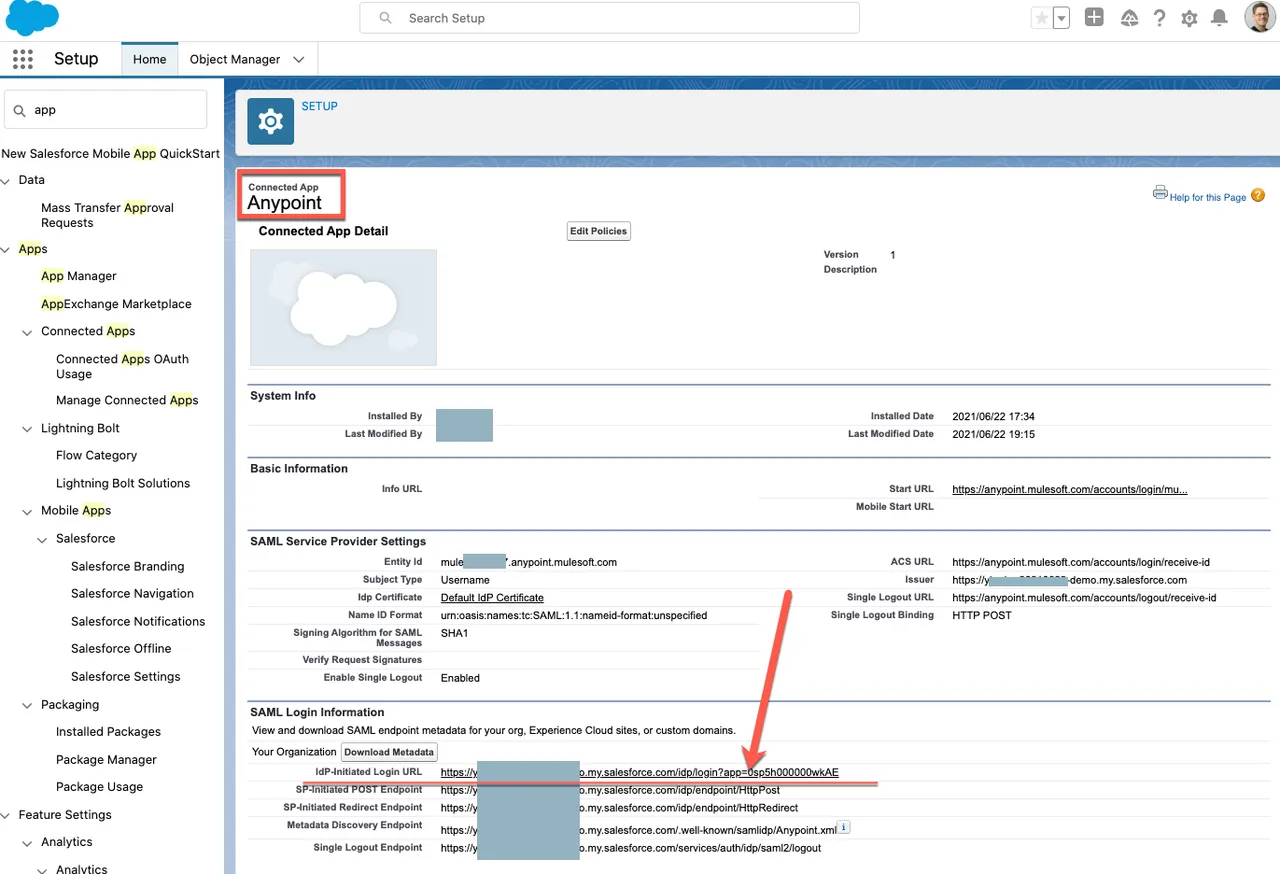Open Salesforce Notifications settings

click(138, 621)
